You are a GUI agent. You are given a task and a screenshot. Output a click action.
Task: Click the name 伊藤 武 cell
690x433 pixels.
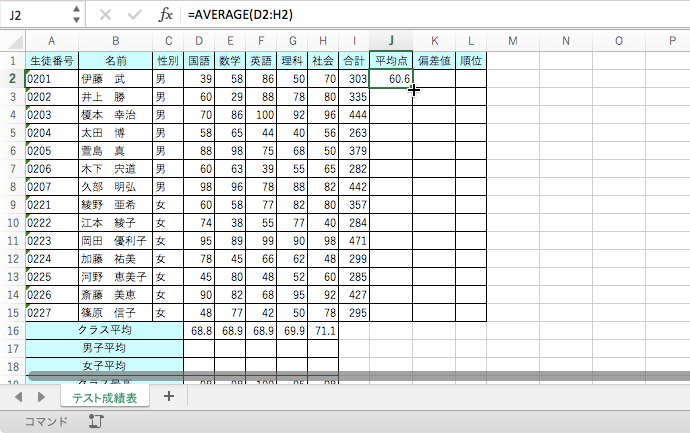(116, 79)
